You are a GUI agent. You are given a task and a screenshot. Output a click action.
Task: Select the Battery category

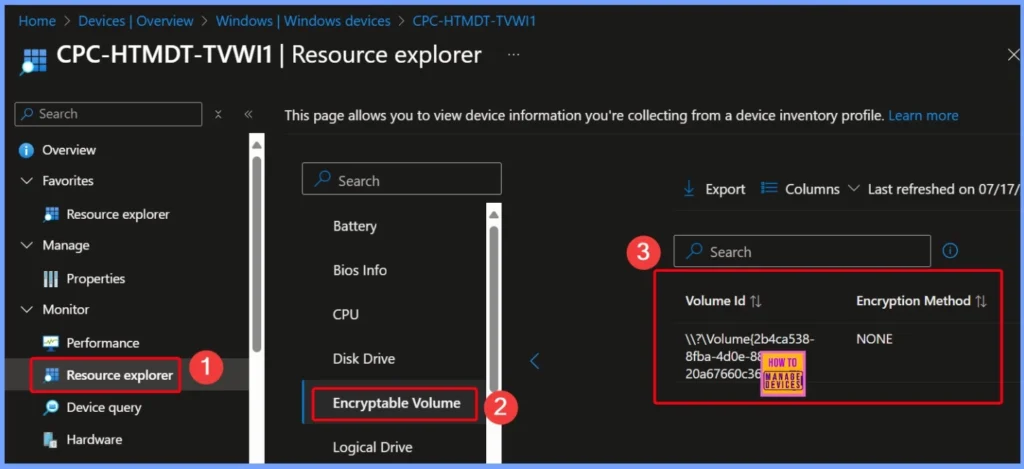pos(355,226)
